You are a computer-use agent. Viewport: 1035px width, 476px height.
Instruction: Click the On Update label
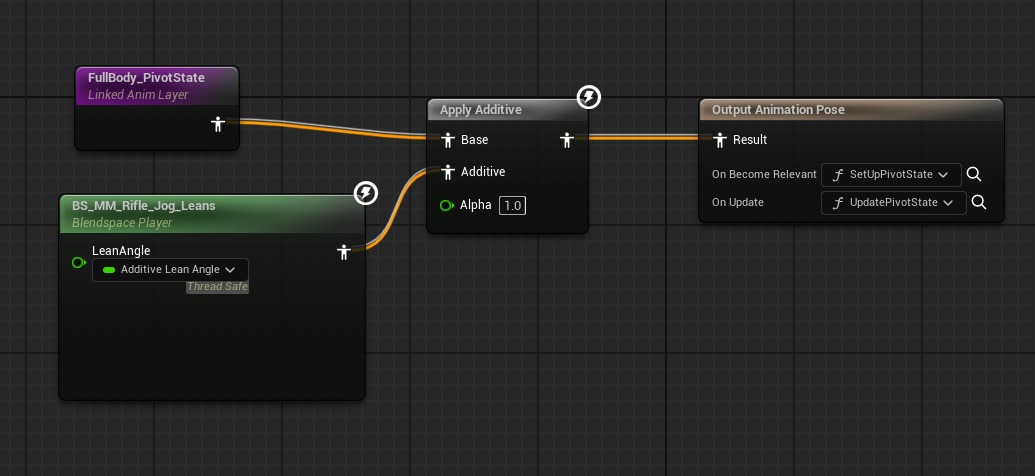click(738, 203)
